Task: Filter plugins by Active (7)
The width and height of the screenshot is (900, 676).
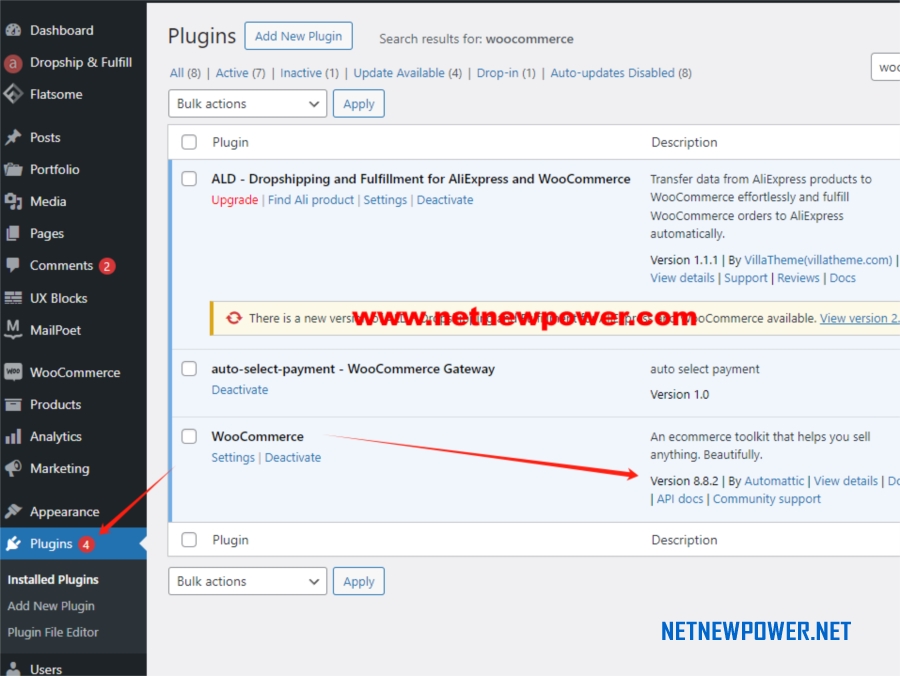Action: pos(240,73)
